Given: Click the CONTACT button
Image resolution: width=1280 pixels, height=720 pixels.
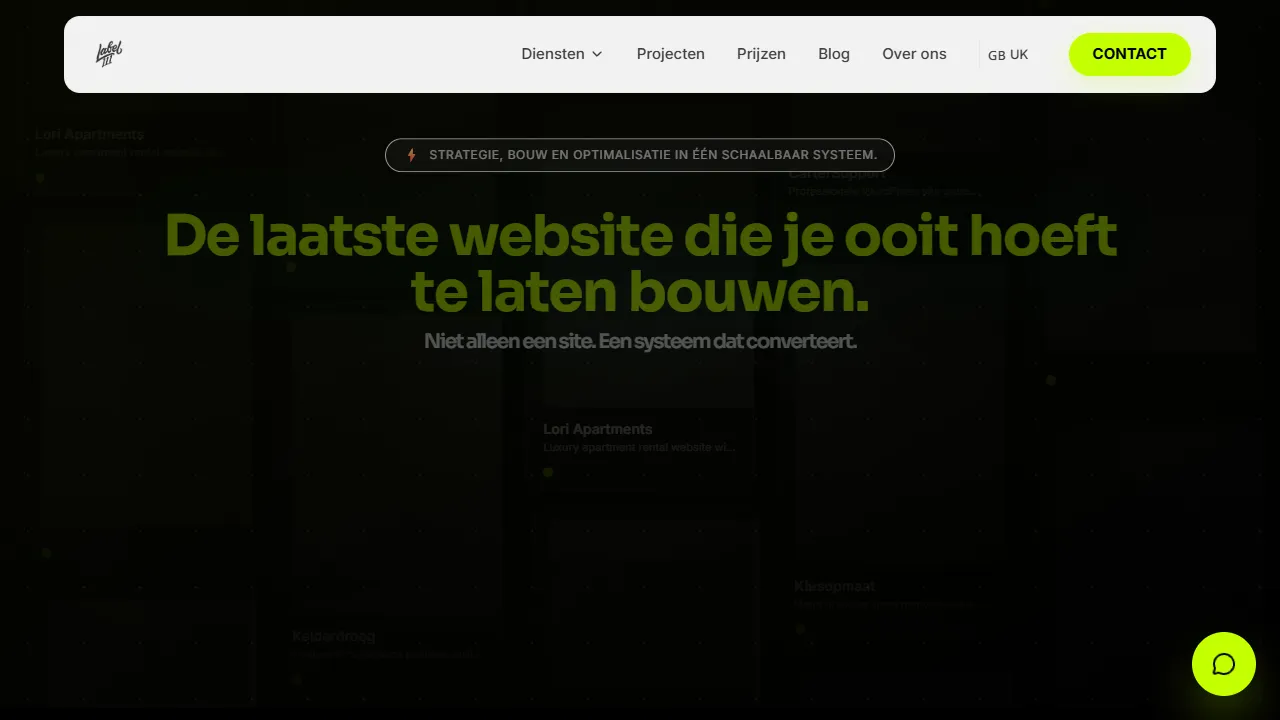Looking at the screenshot, I should (1129, 54).
